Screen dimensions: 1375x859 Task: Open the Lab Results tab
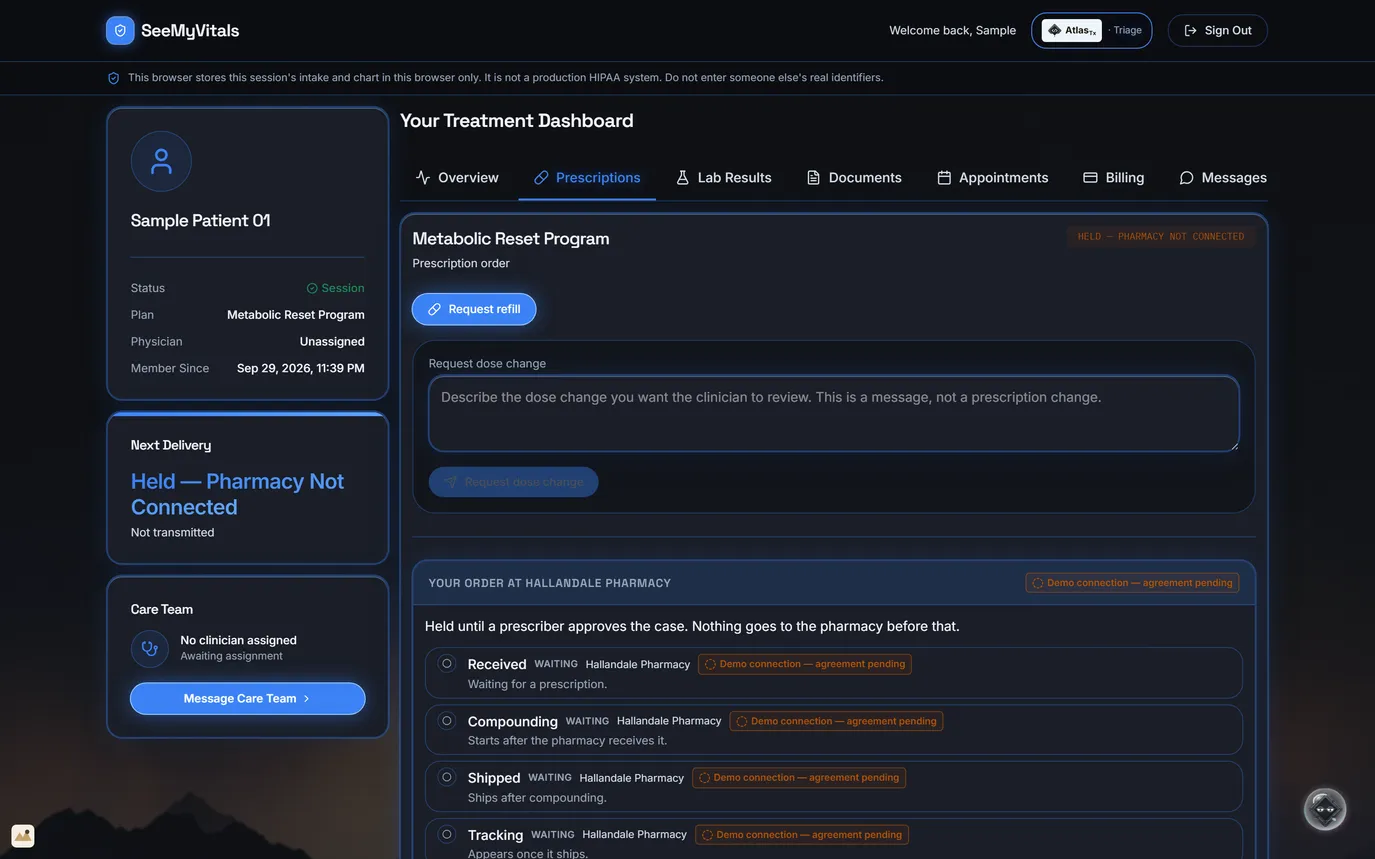tap(724, 177)
